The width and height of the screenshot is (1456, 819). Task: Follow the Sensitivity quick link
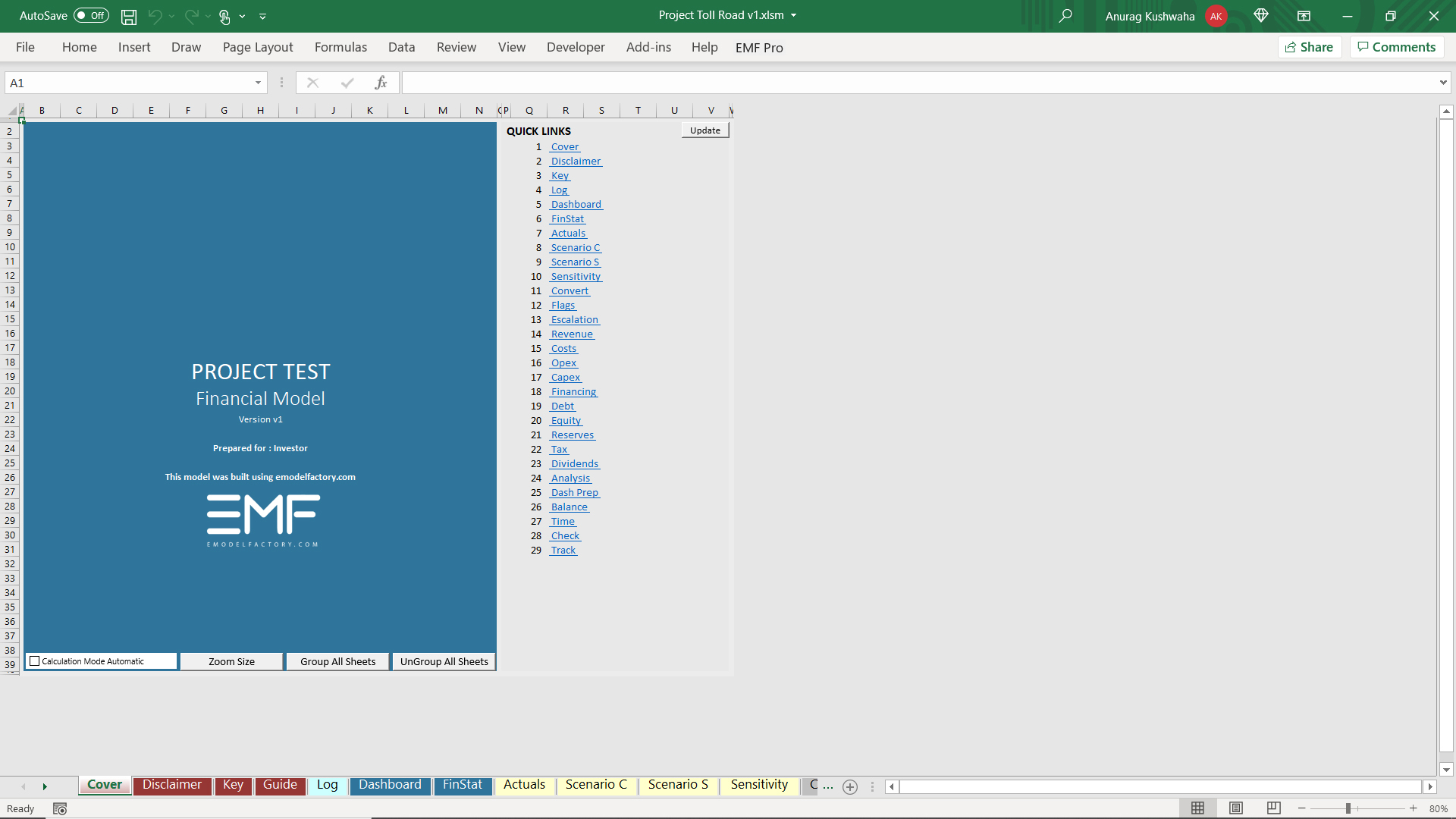click(576, 277)
